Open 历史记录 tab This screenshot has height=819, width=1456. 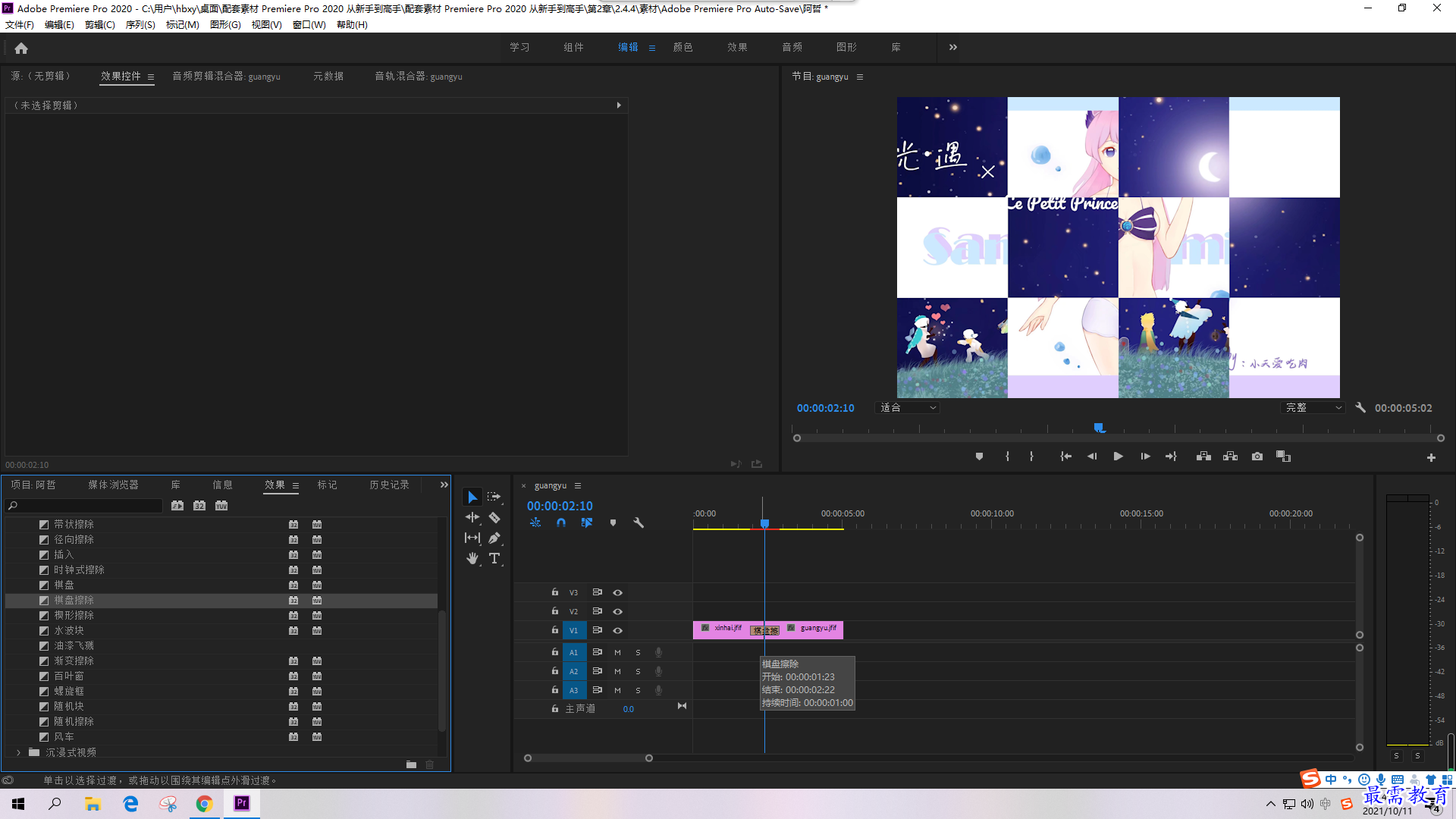point(390,485)
